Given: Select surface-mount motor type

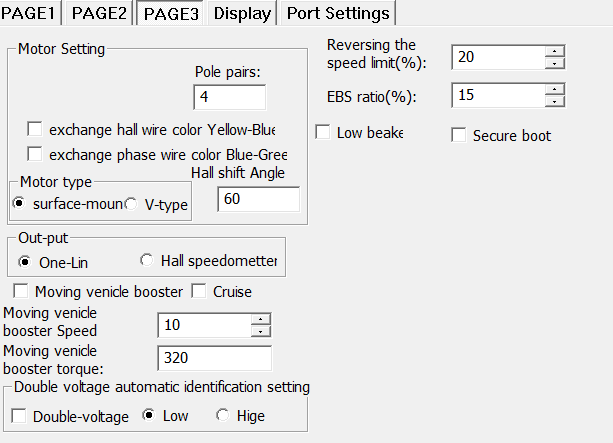Looking at the screenshot, I should point(19,203).
